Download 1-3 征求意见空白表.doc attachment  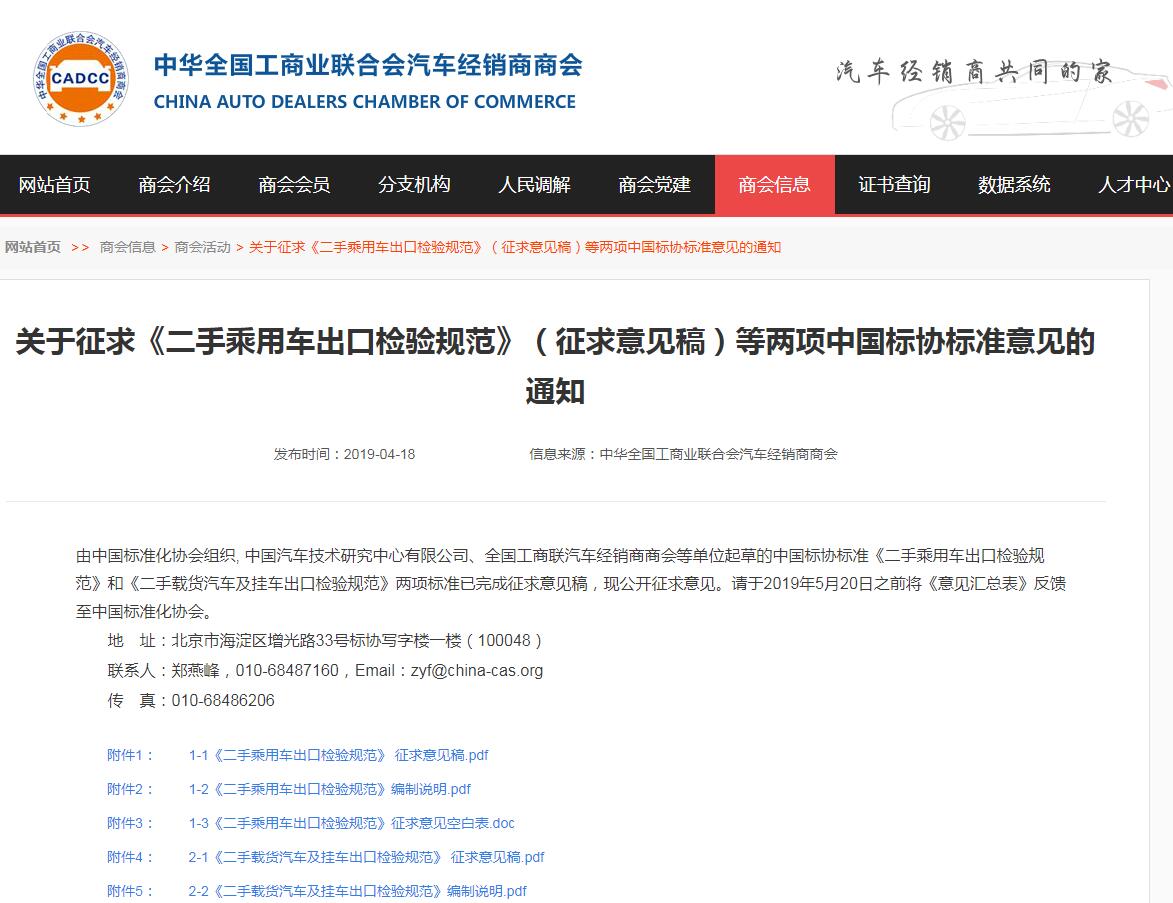click(352, 823)
